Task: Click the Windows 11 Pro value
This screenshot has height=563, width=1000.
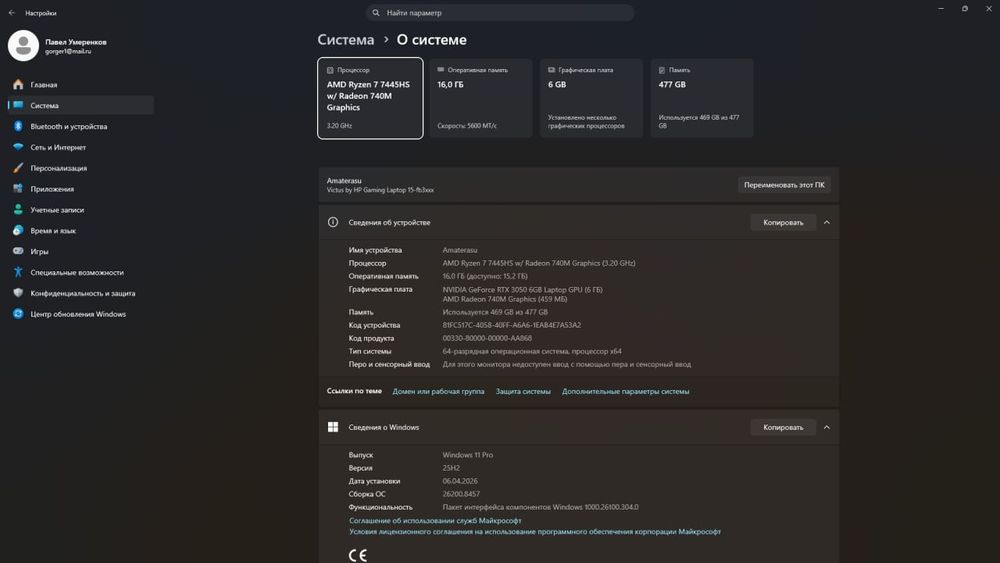Action: 467,455
